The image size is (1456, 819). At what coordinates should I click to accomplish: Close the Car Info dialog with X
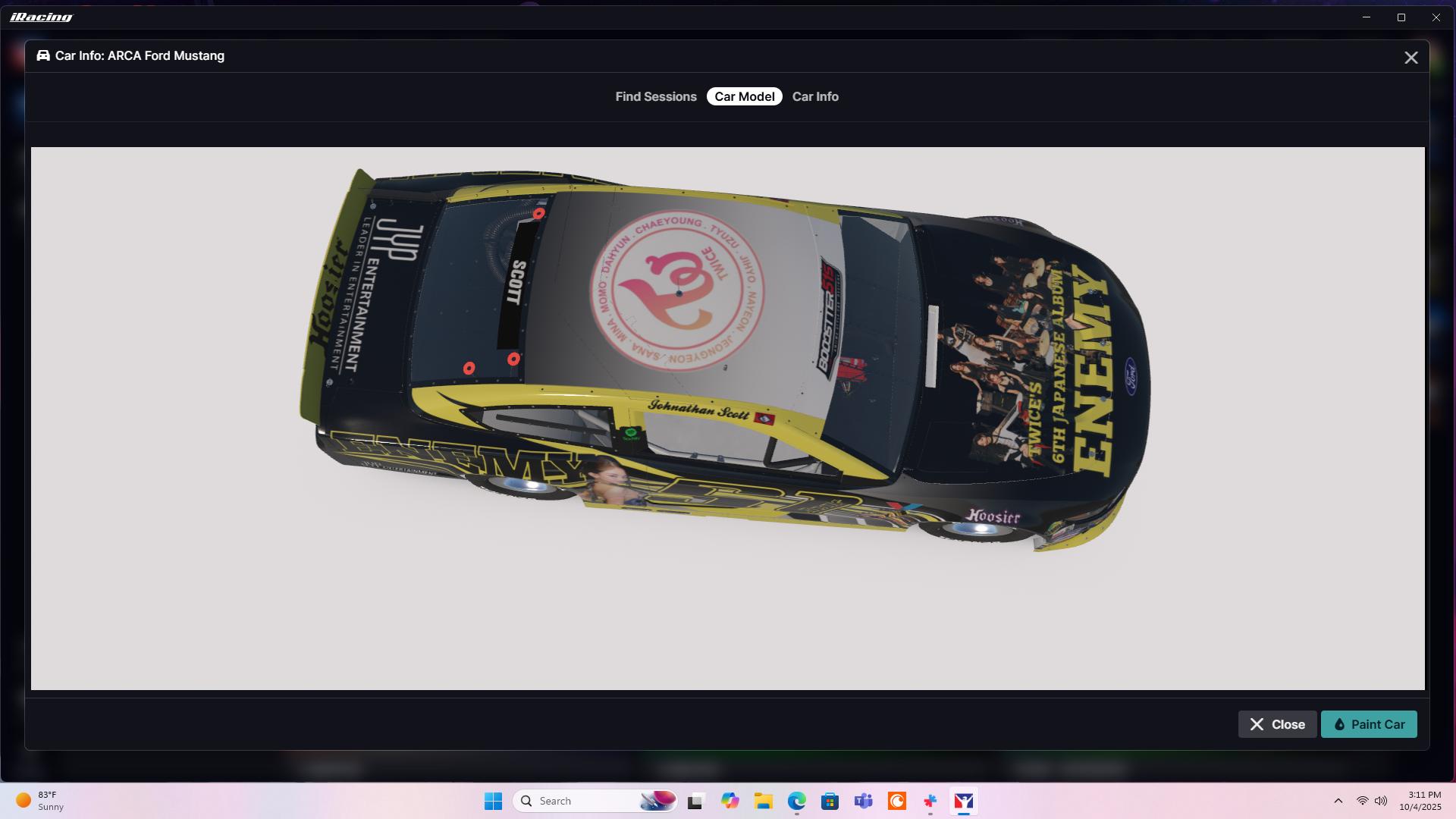[1410, 58]
